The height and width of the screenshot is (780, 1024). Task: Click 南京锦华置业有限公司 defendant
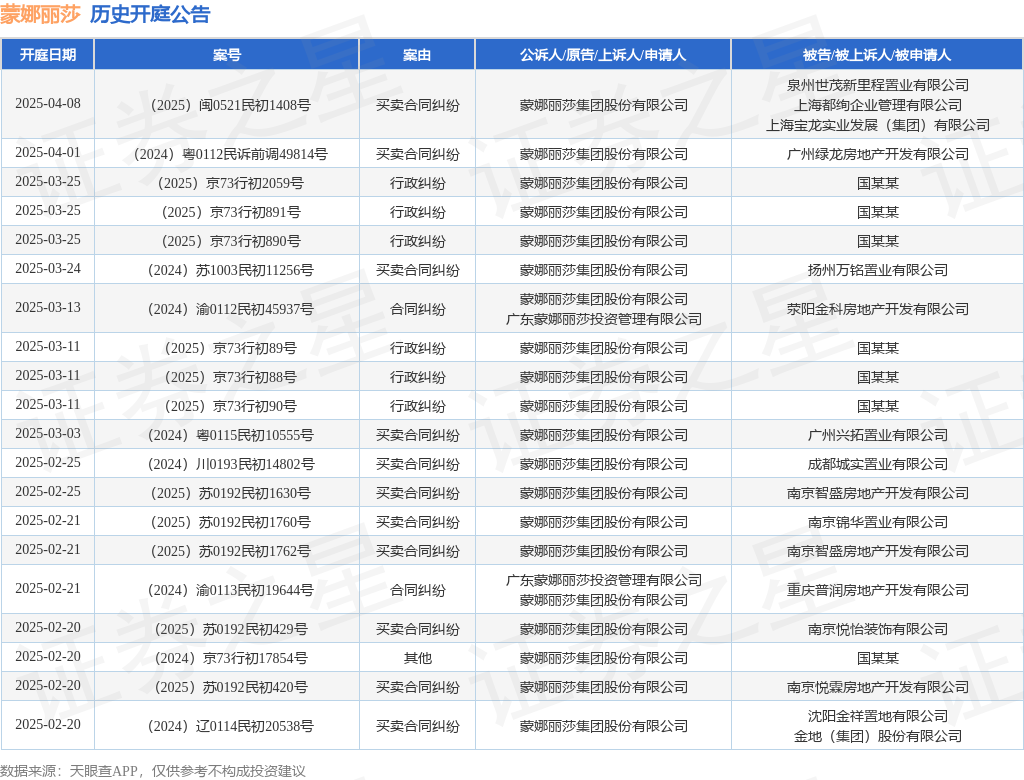tap(878, 522)
